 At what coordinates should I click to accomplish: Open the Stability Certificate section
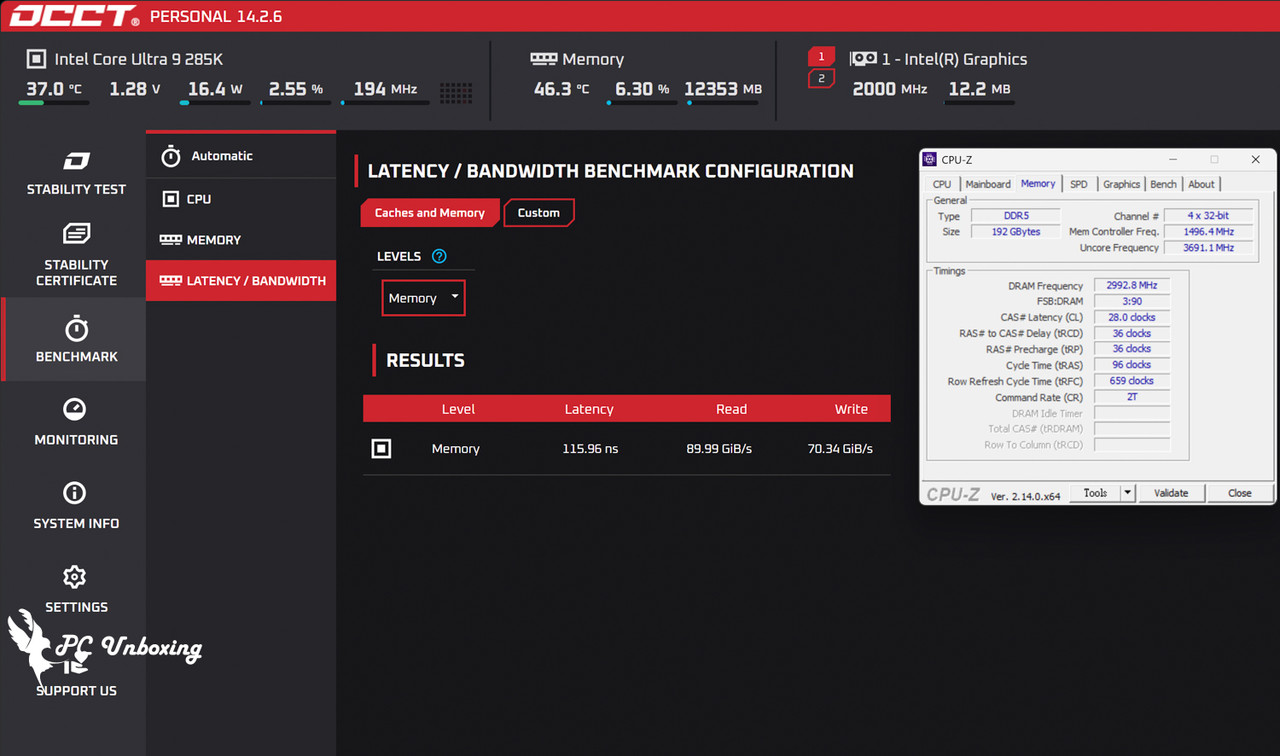tap(76, 255)
